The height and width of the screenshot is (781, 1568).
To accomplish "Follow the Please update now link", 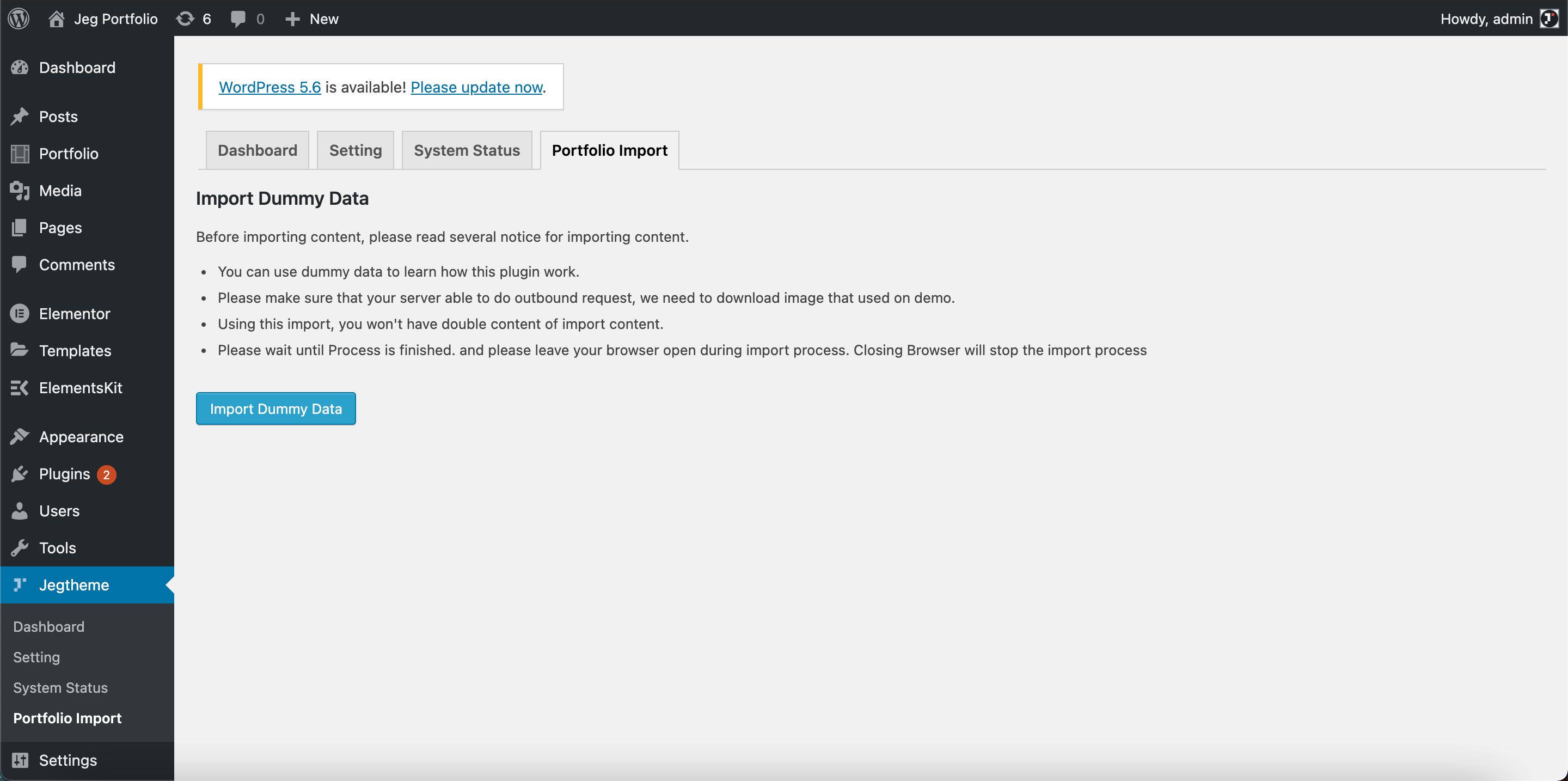I will (476, 87).
